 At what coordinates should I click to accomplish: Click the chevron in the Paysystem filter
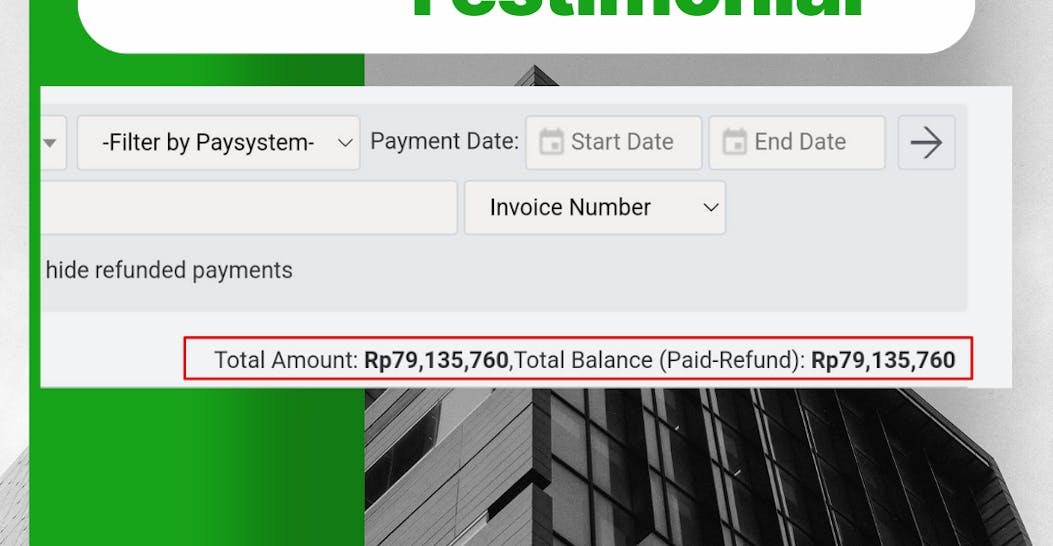tap(345, 143)
